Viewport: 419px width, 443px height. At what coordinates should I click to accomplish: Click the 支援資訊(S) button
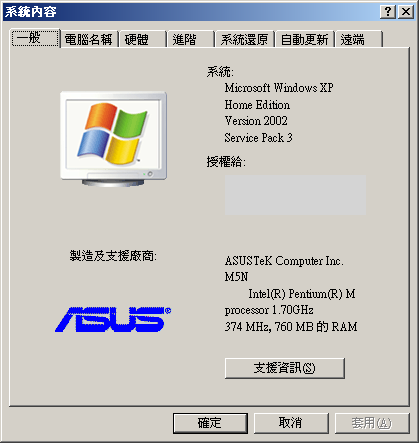(285, 368)
